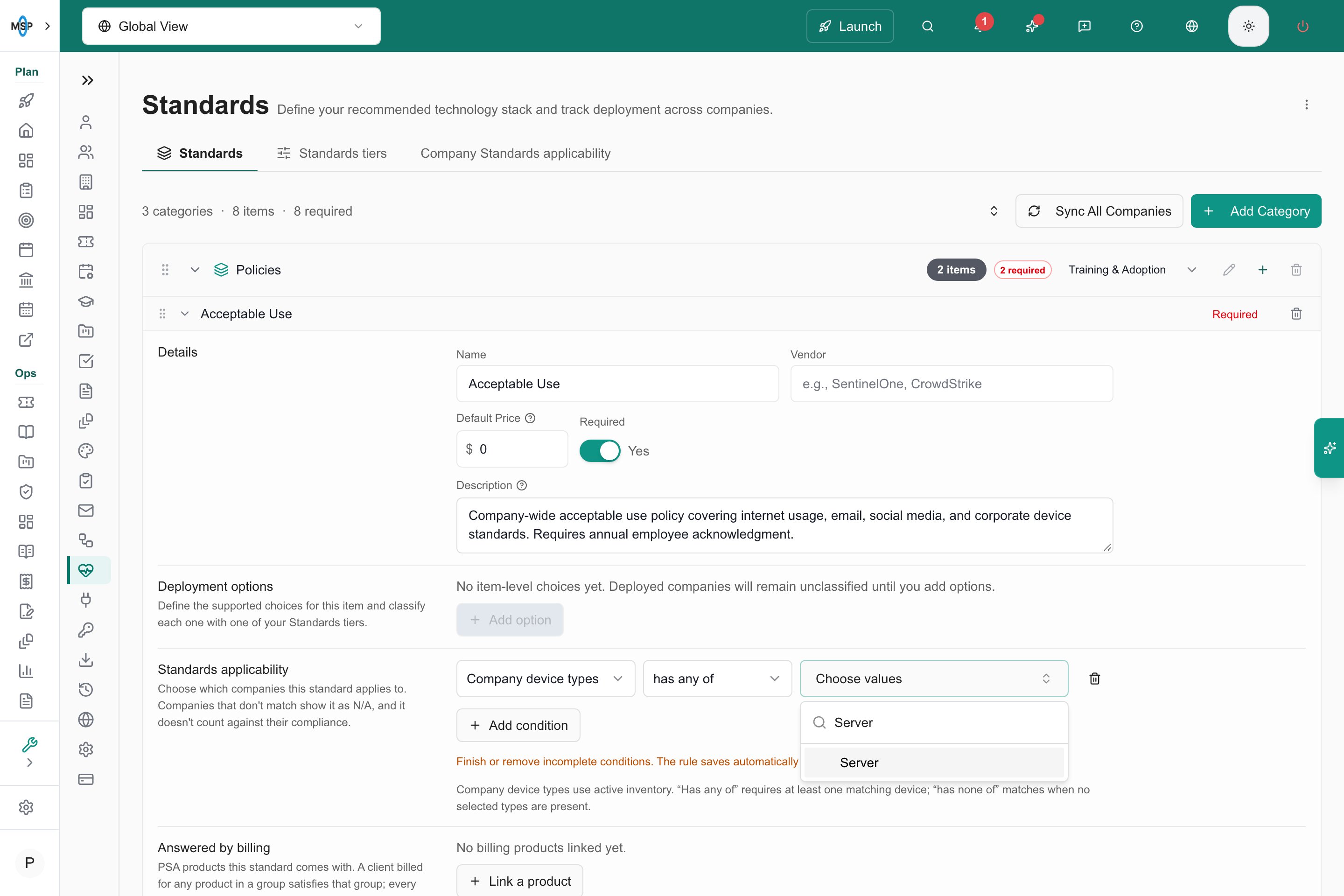Collapse the Policies category chevron
The width and height of the screenshot is (1344, 896).
(195, 270)
